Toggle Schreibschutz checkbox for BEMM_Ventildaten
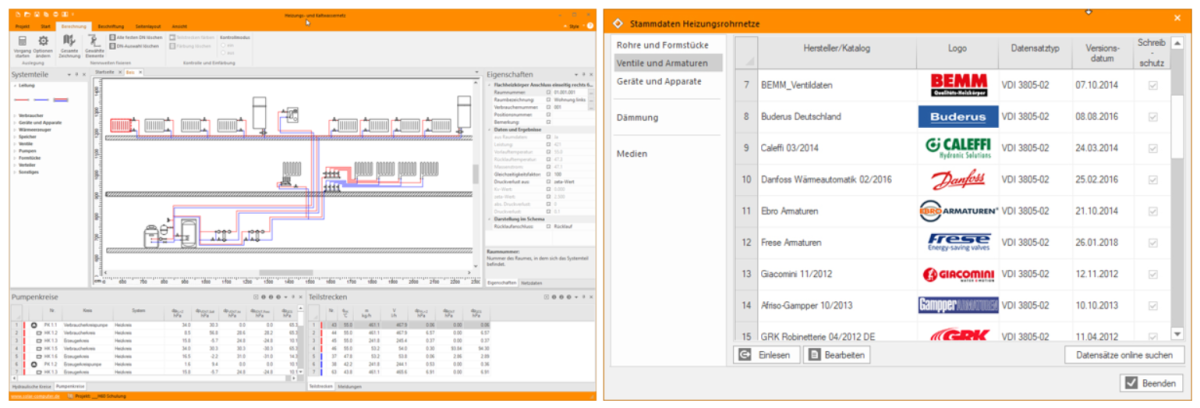This screenshot has height=408, width=1200. click(x=1153, y=85)
